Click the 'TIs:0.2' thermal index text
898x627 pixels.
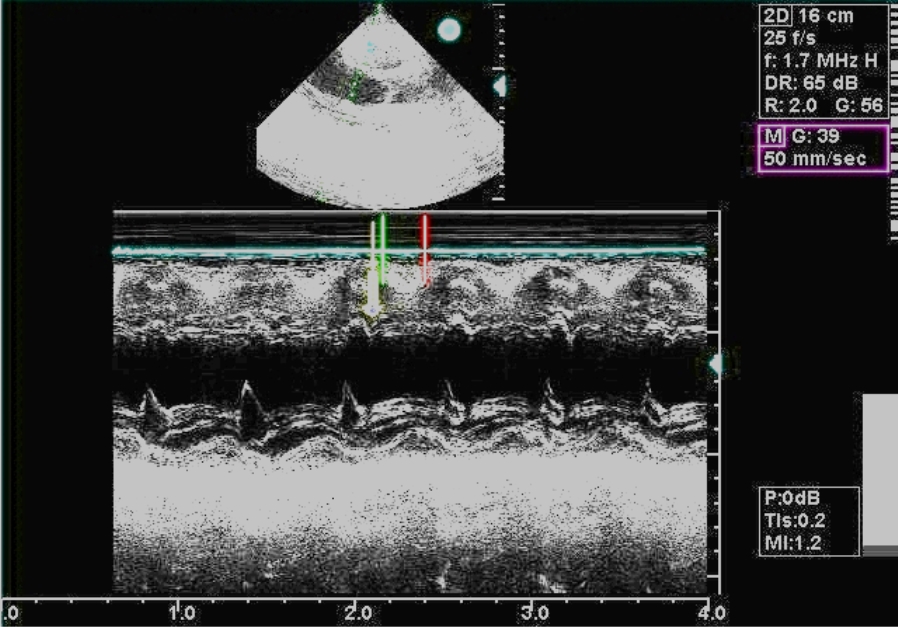(795, 520)
